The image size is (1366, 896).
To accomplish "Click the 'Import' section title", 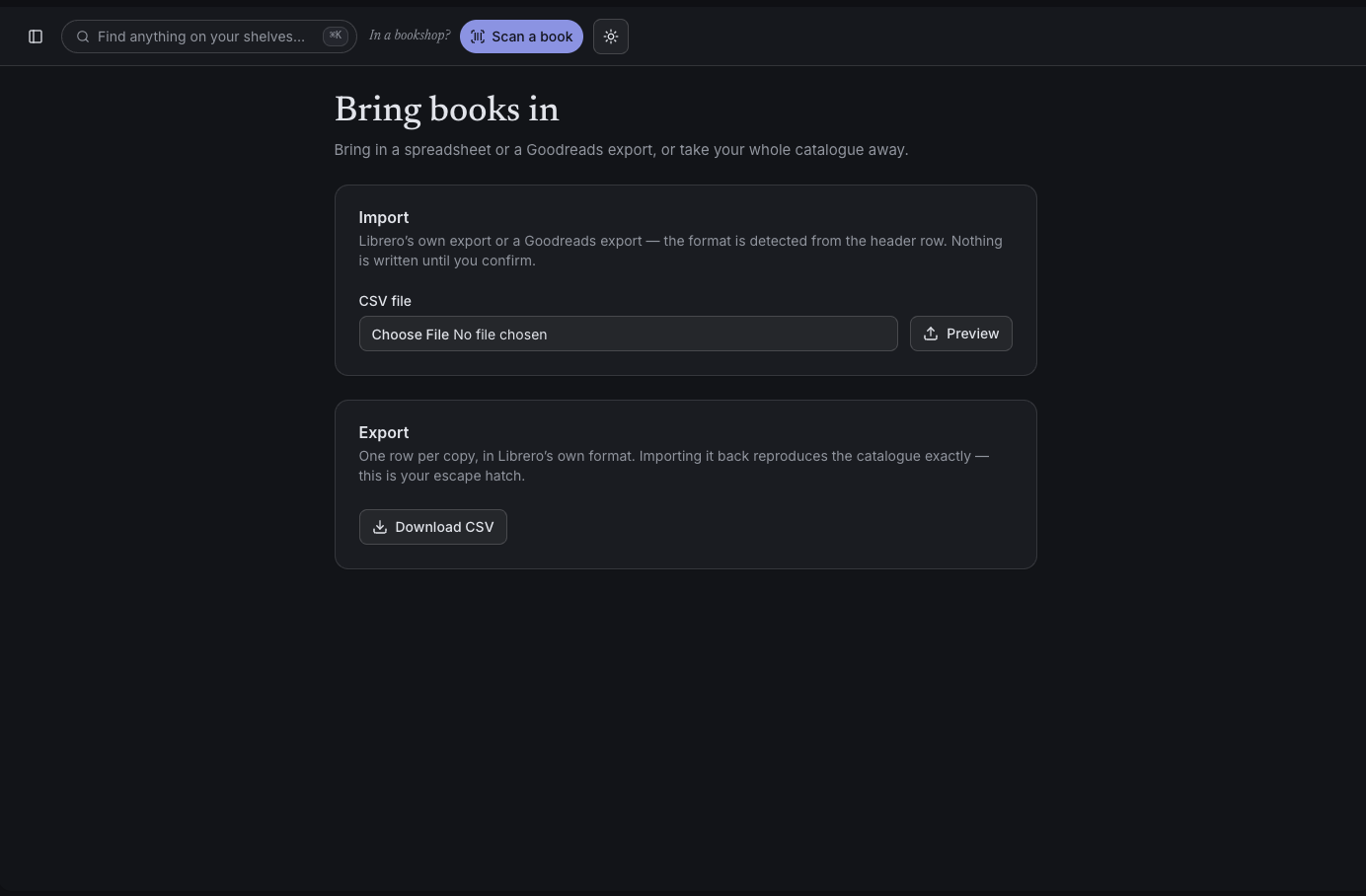I will (x=384, y=217).
